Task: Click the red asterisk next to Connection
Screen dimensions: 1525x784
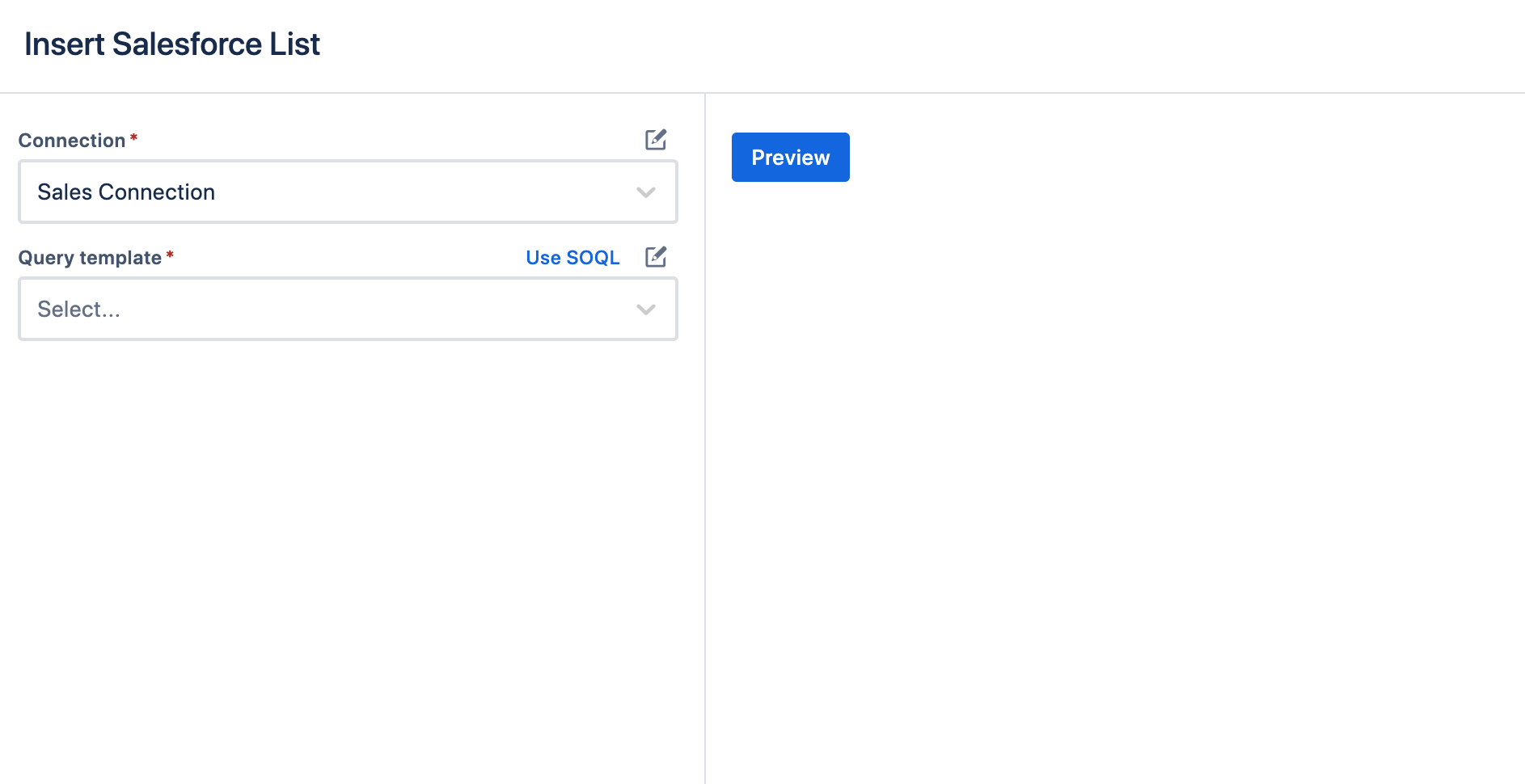Action: (x=134, y=138)
